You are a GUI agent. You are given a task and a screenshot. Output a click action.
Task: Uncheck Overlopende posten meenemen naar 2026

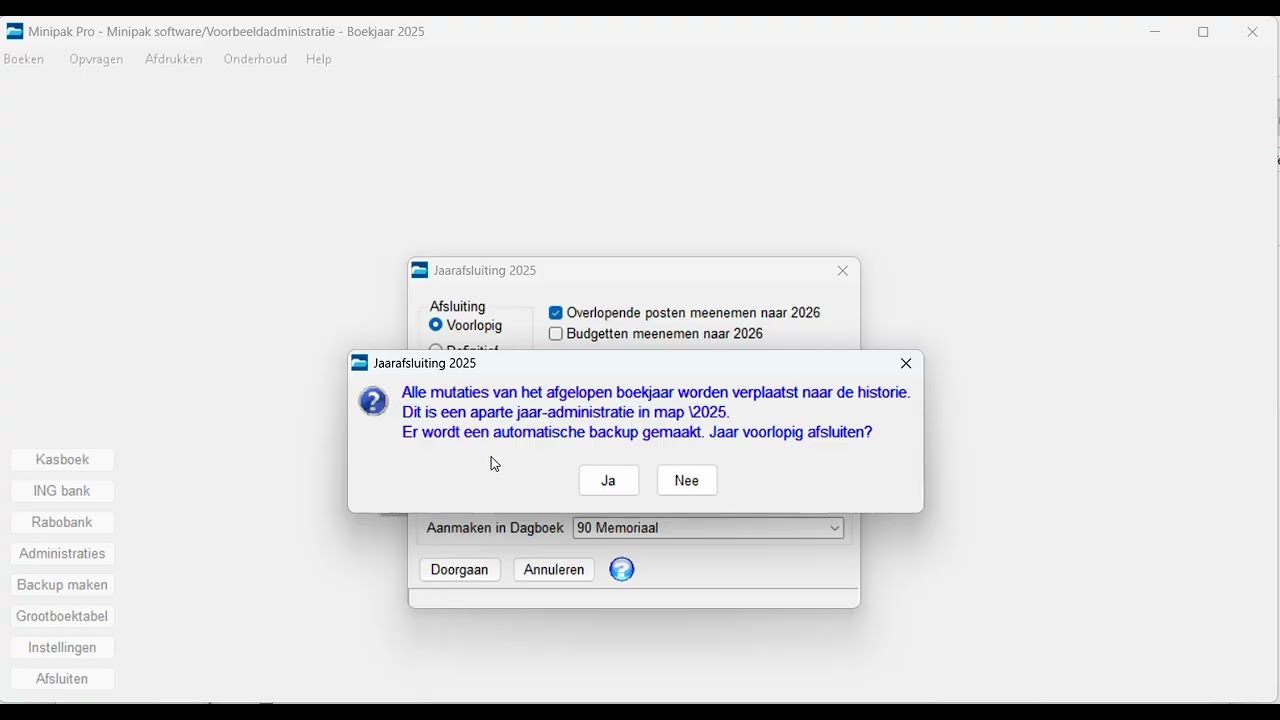click(556, 313)
